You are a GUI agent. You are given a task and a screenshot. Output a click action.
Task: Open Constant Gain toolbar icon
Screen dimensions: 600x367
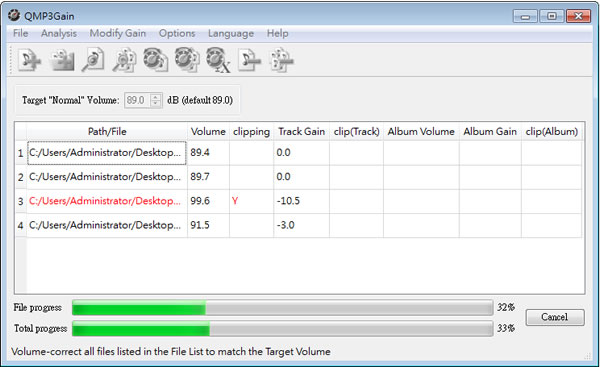(218, 60)
